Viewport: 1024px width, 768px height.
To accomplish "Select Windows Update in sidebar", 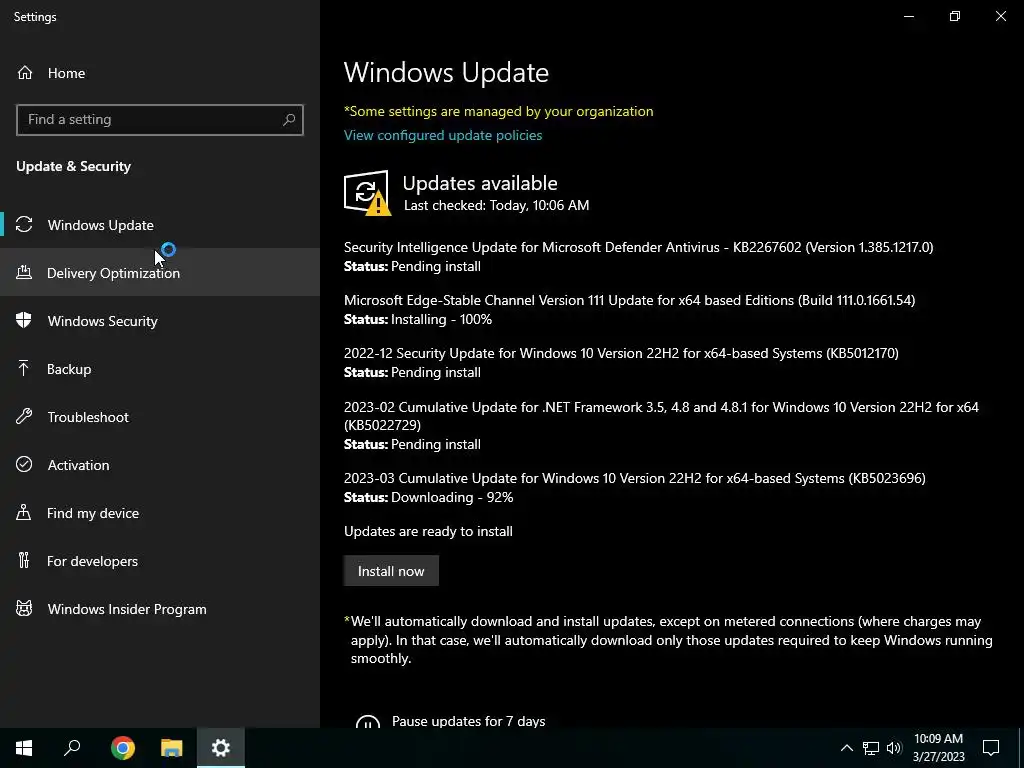I will pos(160,225).
